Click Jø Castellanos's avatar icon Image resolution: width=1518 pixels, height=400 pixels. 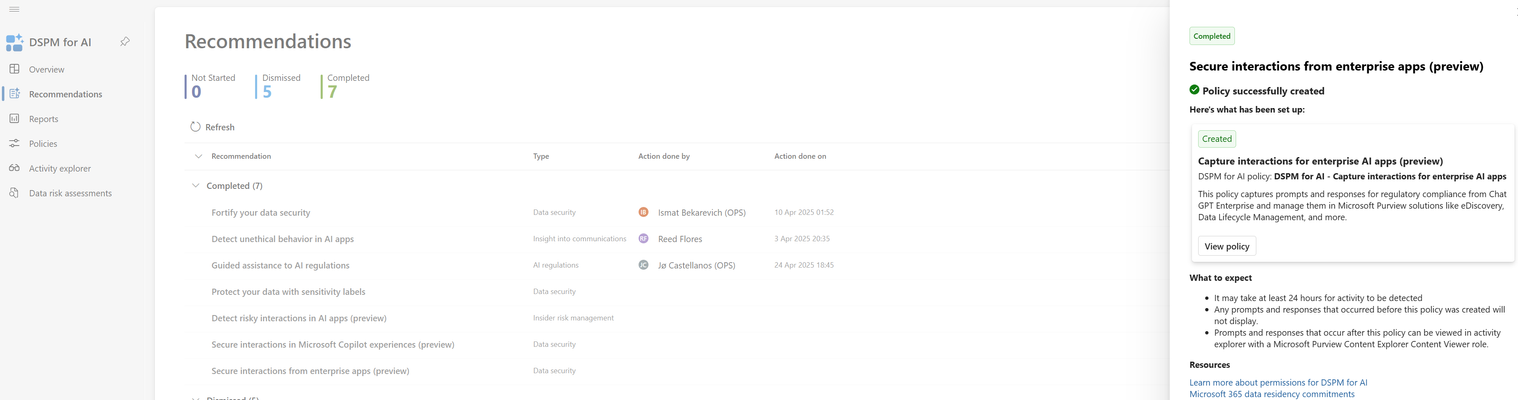coord(643,265)
